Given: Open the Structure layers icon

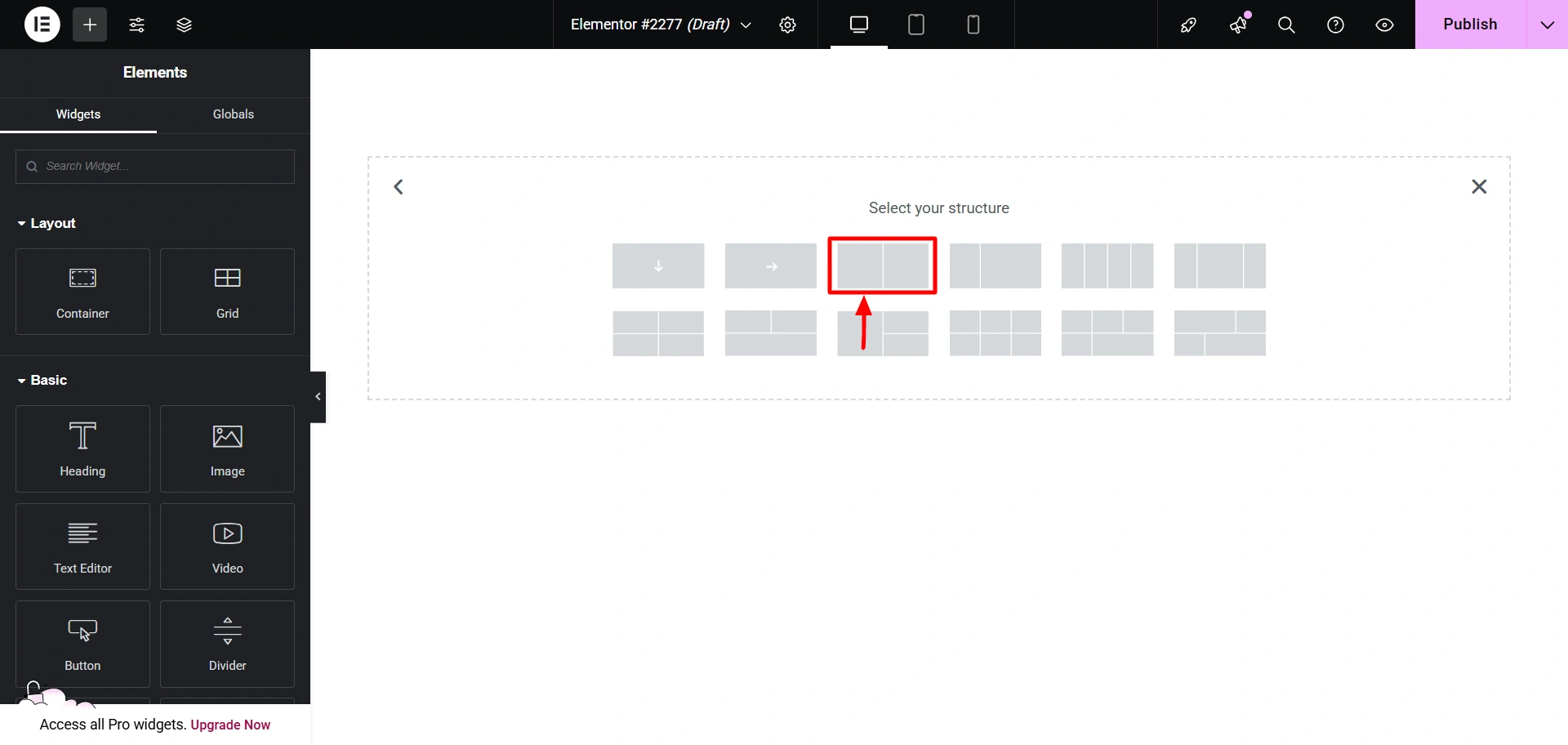Looking at the screenshot, I should [x=184, y=25].
